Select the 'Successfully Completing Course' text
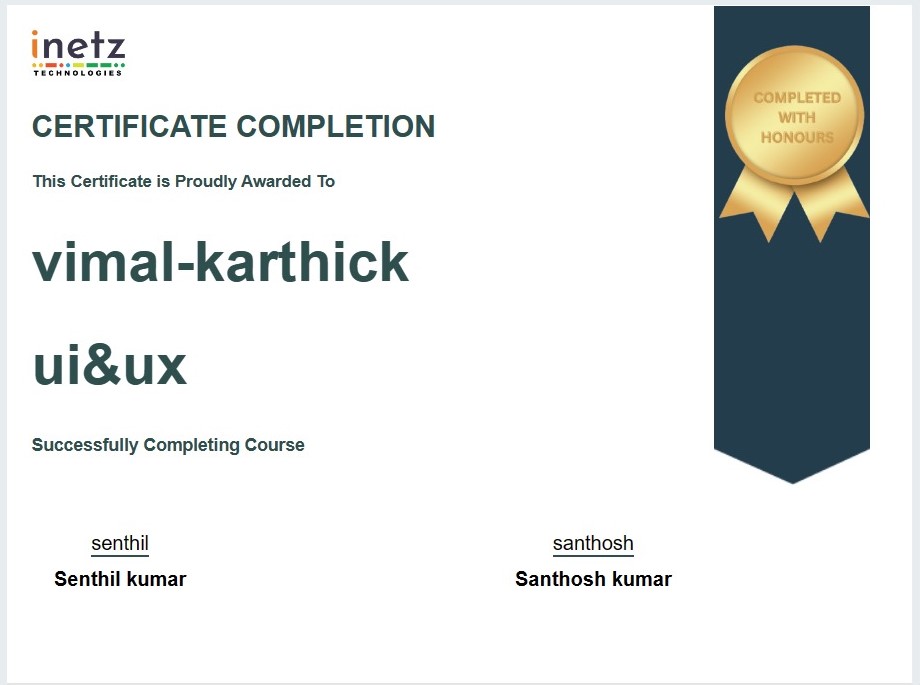920x685 pixels. click(168, 445)
